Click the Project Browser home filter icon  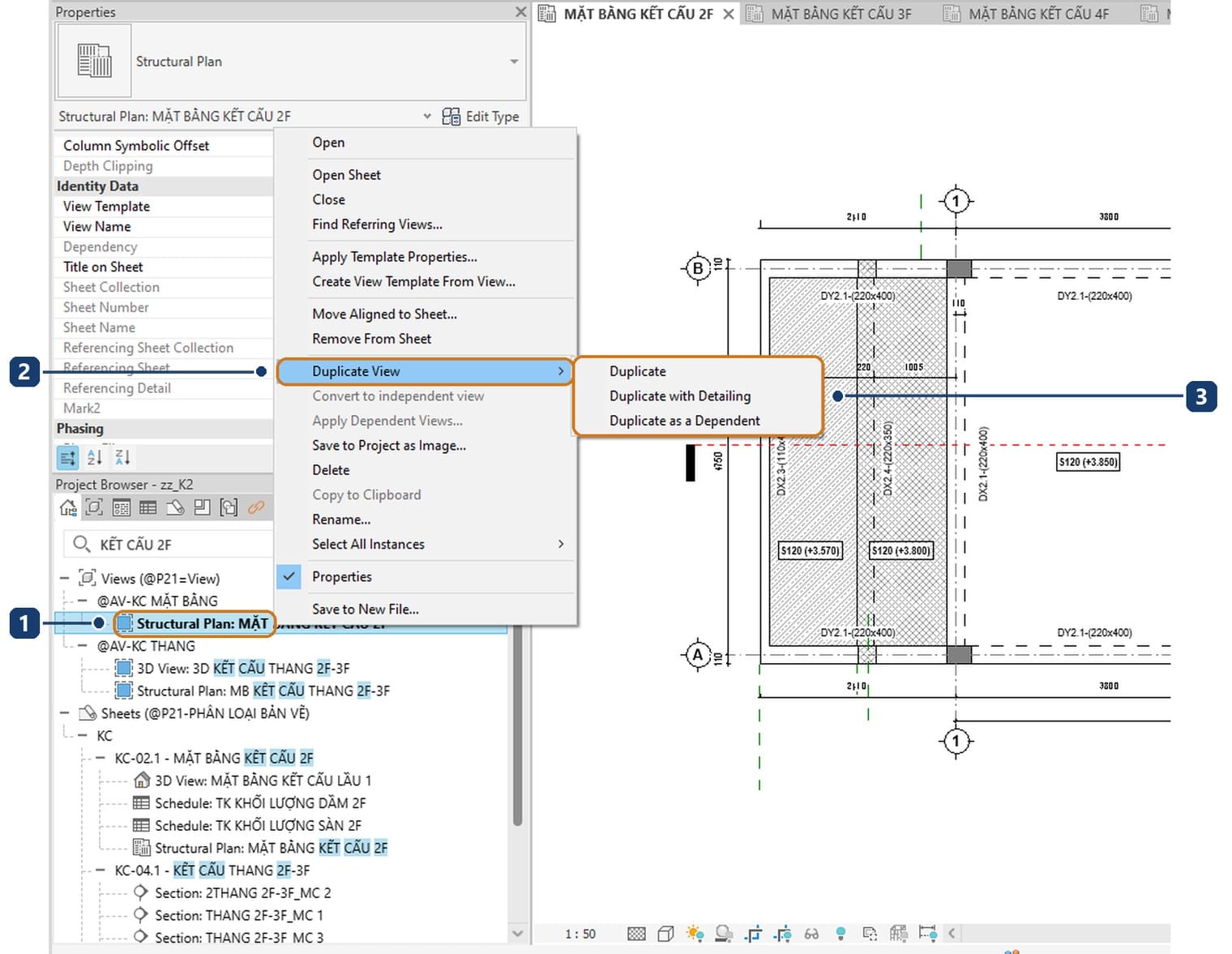point(68,507)
